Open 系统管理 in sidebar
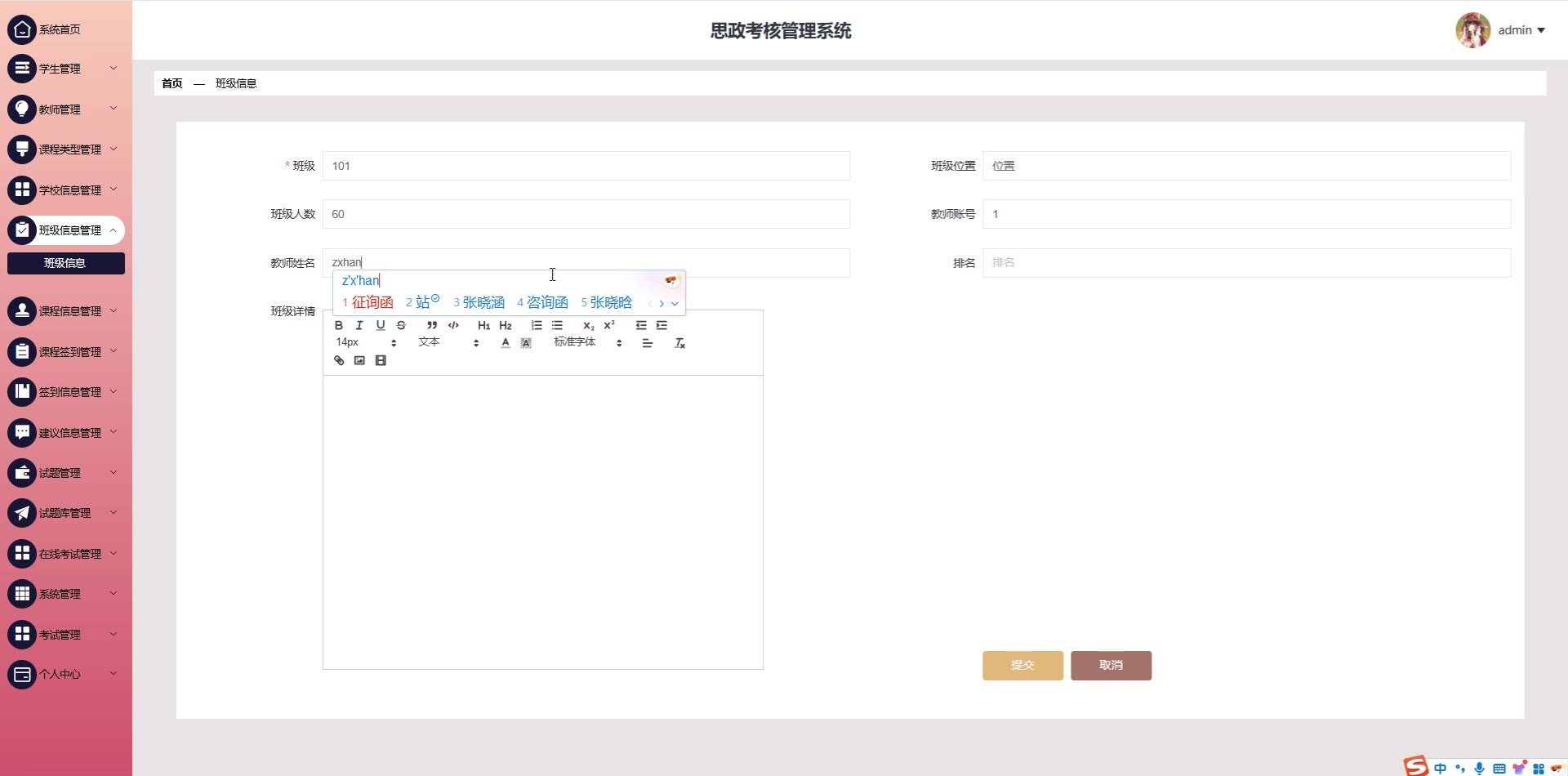1568x776 pixels. 65,594
